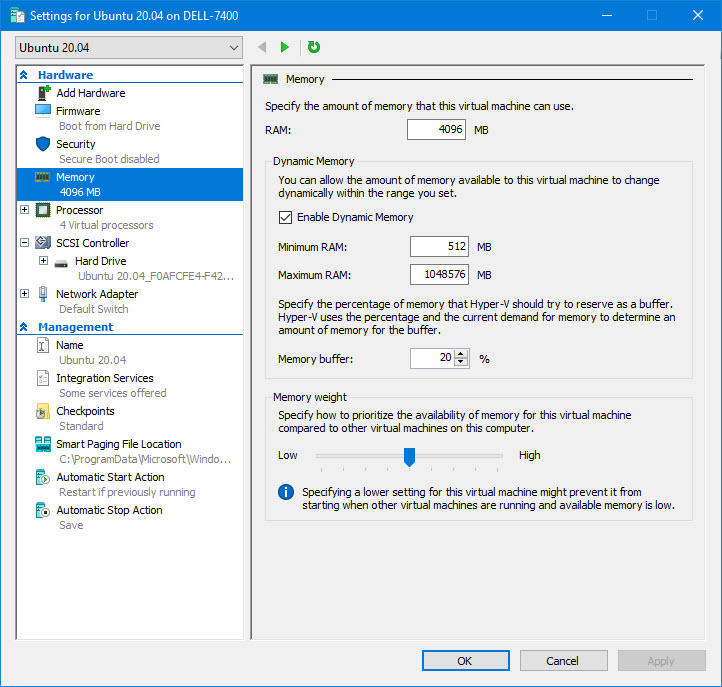
Task: Click the Maximum RAM input field
Action: pos(439,275)
